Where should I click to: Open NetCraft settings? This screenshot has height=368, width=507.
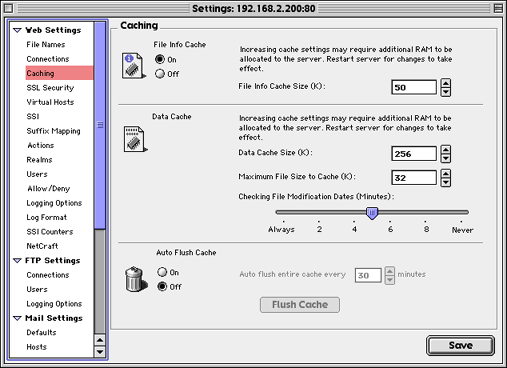tap(42, 246)
